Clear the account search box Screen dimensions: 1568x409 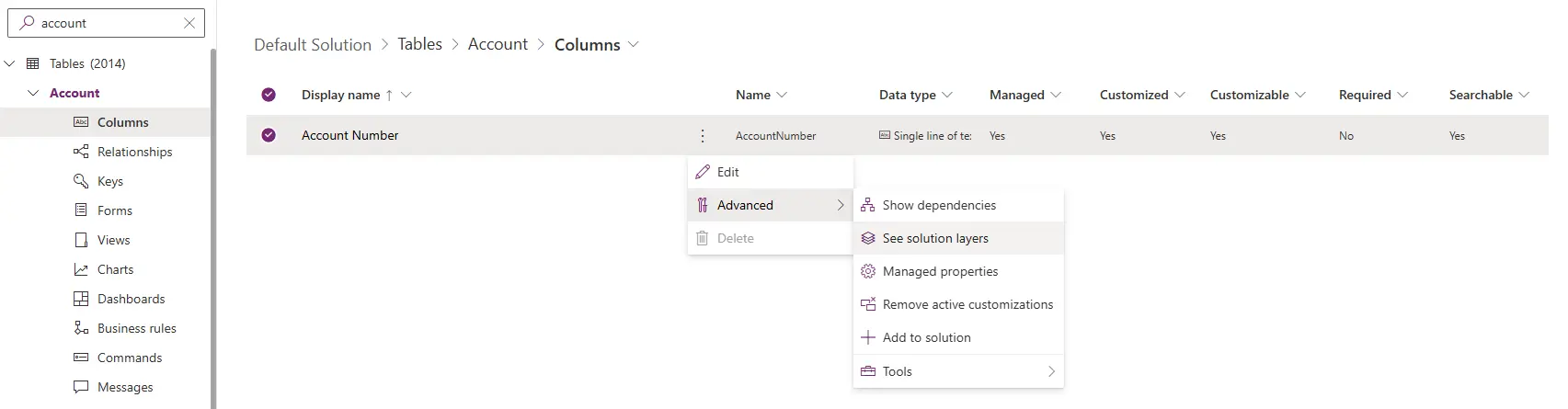tap(189, 23)
